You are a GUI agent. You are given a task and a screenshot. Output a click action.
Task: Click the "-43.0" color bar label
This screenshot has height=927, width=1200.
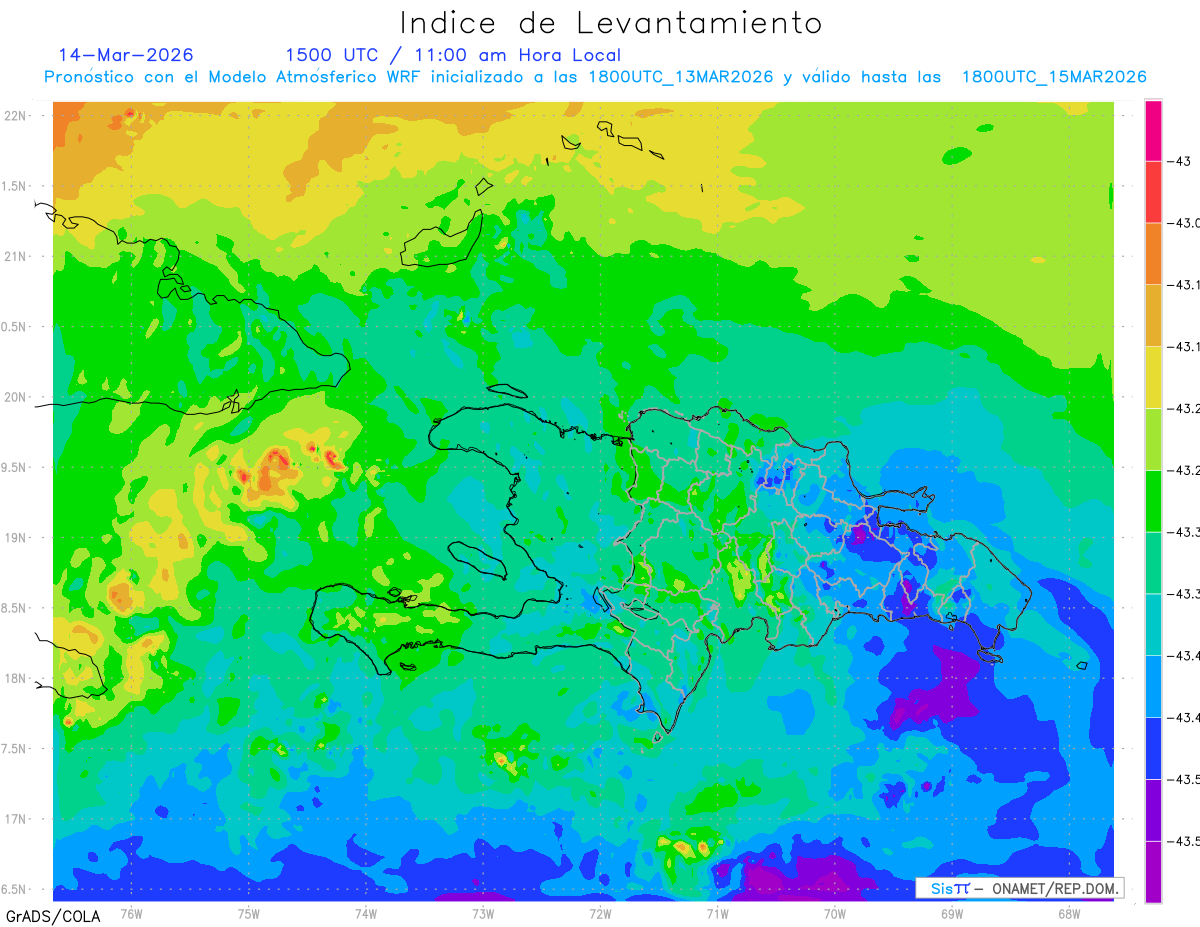[1183, 223]
